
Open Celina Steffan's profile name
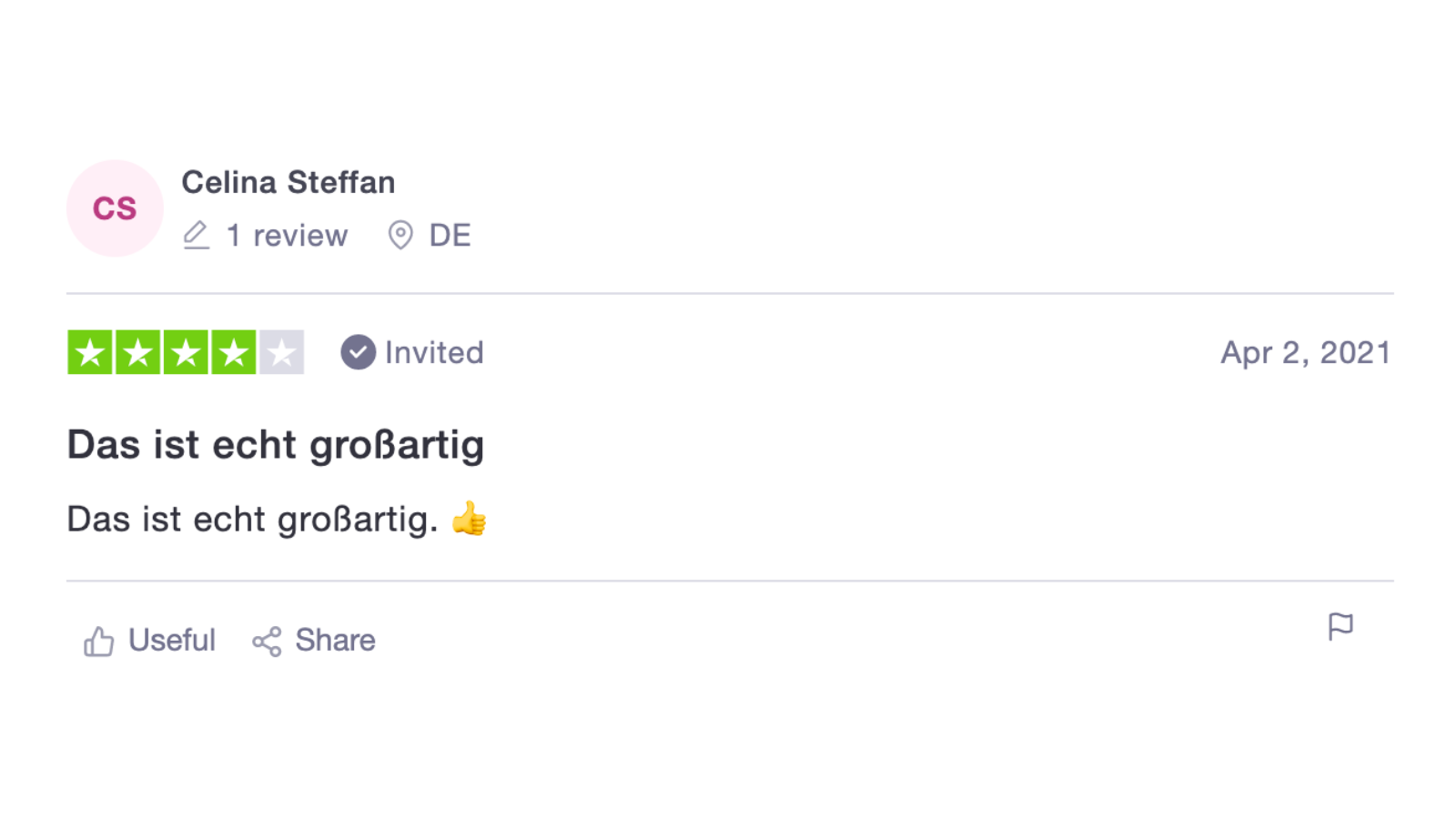click(x=288, y=182)
